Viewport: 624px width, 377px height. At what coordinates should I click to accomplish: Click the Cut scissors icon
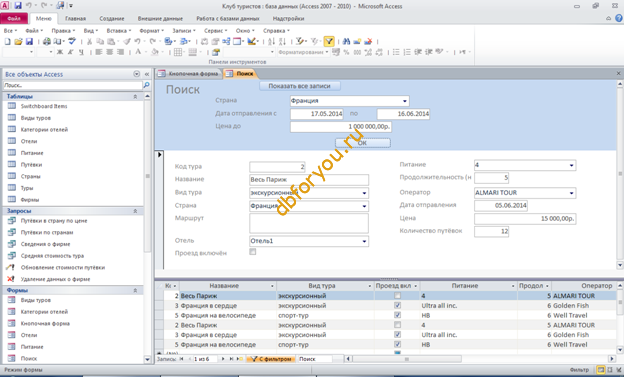89,41
